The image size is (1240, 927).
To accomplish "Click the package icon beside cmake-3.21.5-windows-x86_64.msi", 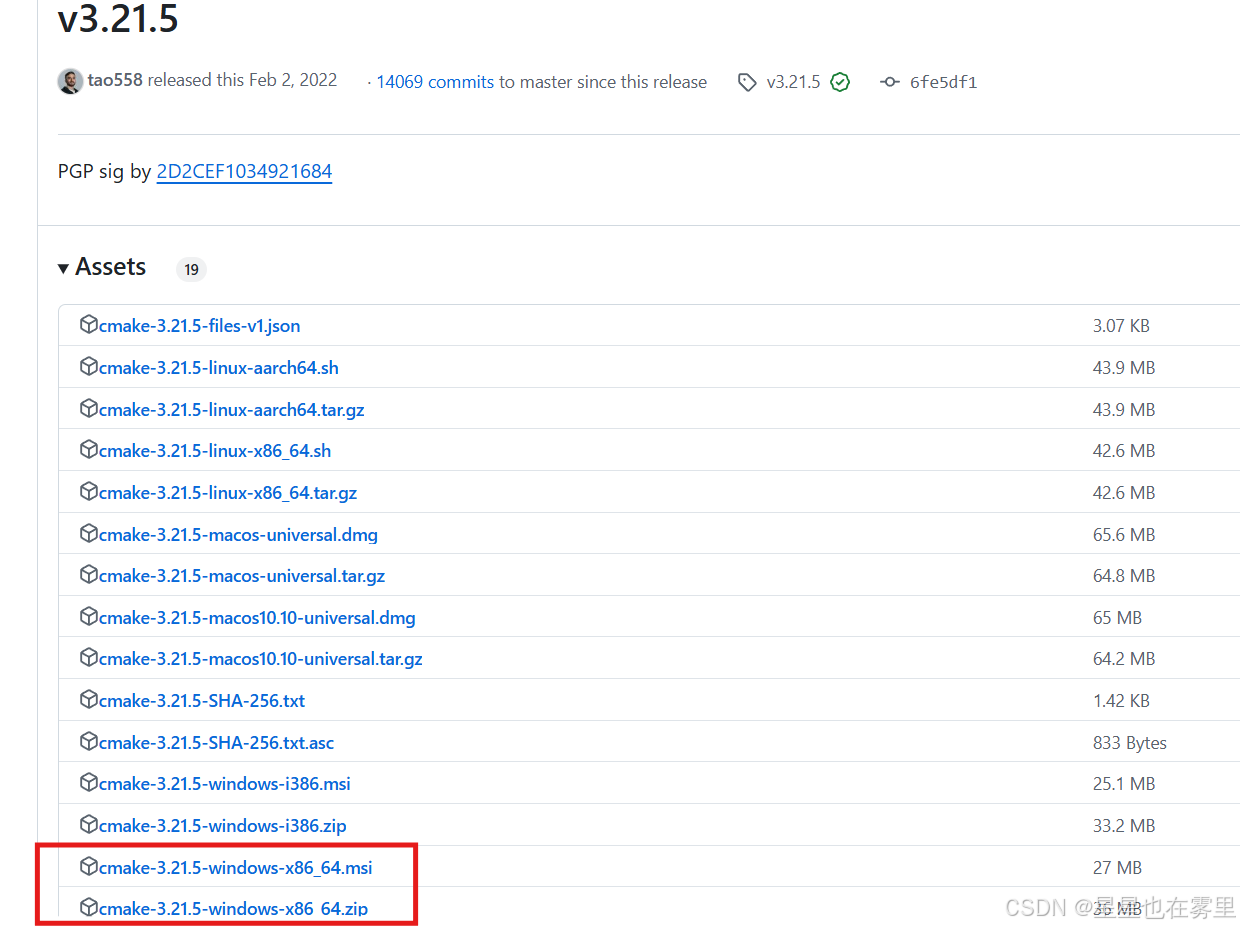I will 89,867.
